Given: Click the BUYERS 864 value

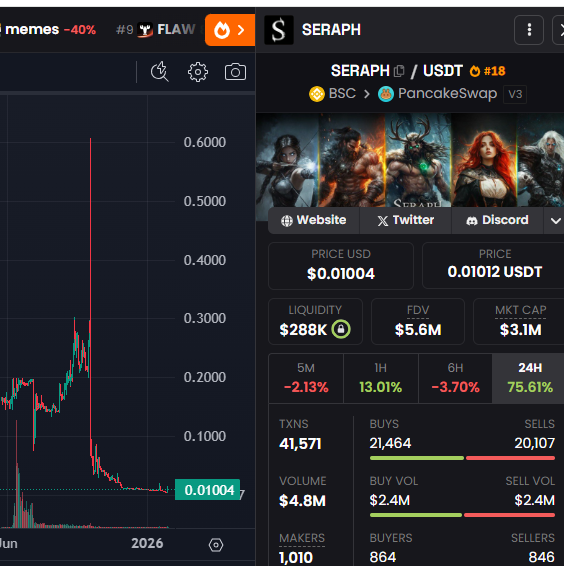Looking at the screenshot, I should pos(383,557).
